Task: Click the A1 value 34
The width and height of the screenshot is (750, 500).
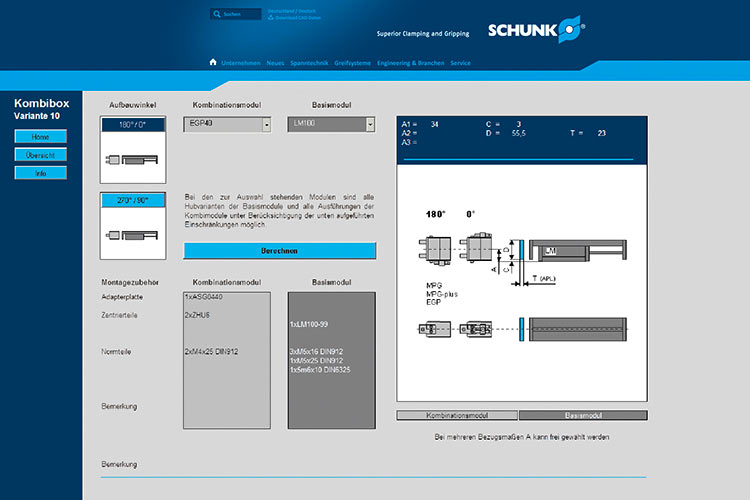Action: (x=434, y=124)
